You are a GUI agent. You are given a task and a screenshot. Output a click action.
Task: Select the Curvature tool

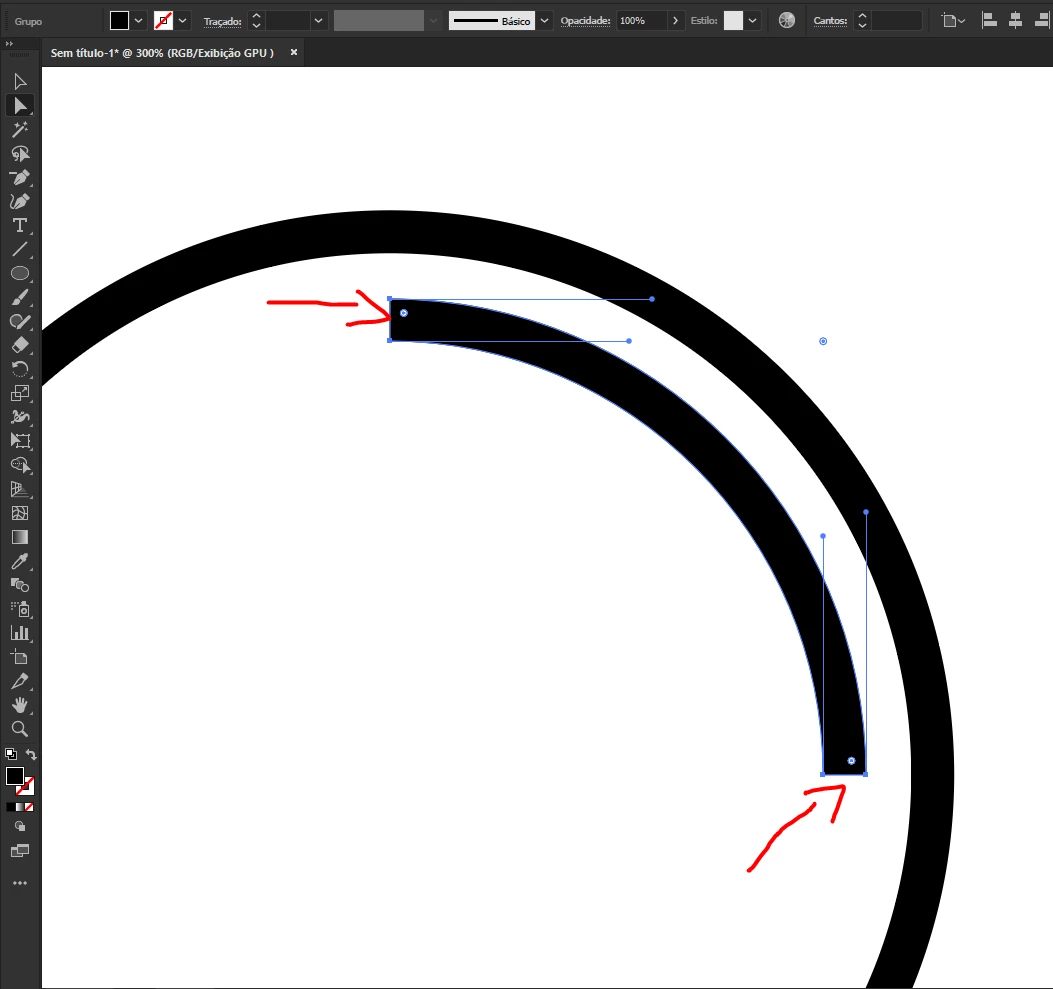point(20,201)
